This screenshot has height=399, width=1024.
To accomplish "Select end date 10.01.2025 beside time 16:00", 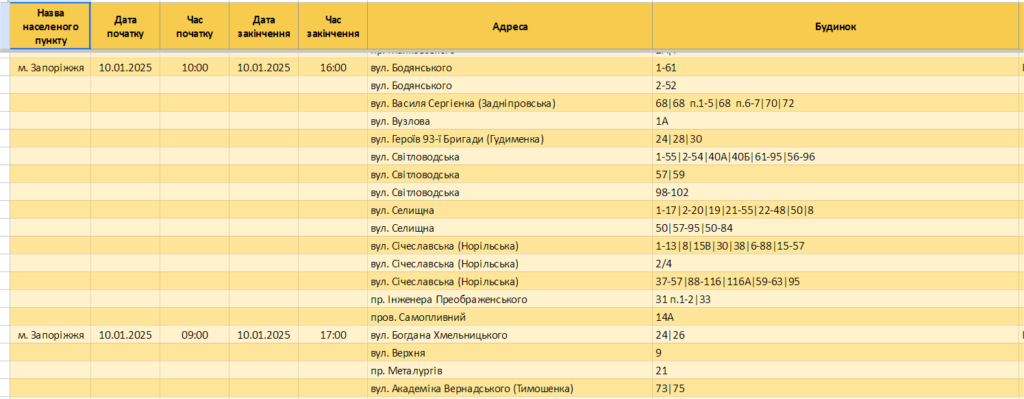I will 264,68.
